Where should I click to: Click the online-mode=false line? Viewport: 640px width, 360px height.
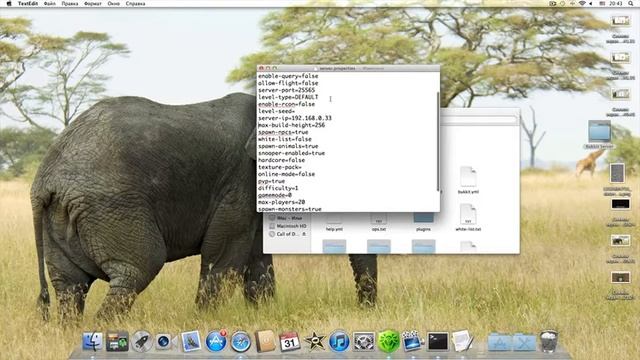click(287, 174)
